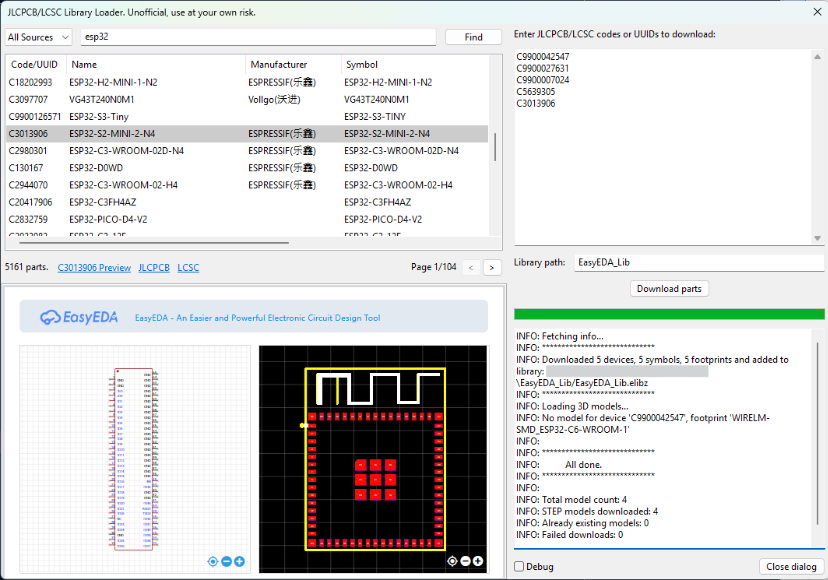Select row C130167 ESP32-D0WD
828x580 pixels.
[247, 168]
